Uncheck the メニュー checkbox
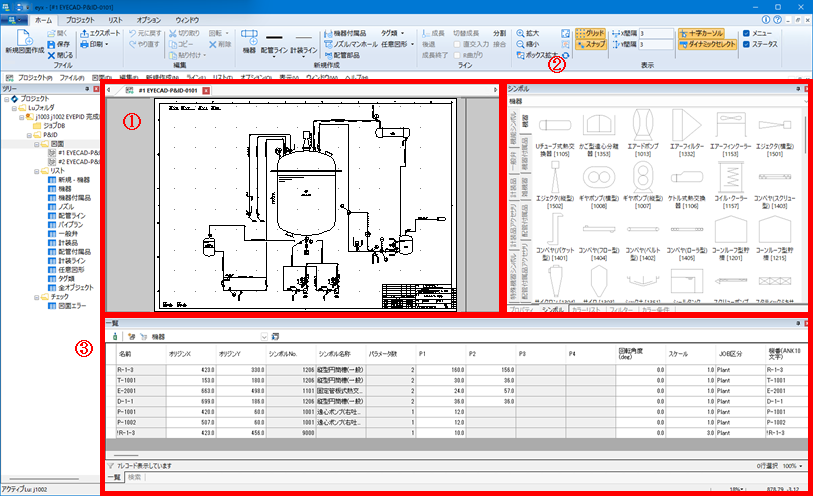The image size is (813, 496). coord(746,33)
